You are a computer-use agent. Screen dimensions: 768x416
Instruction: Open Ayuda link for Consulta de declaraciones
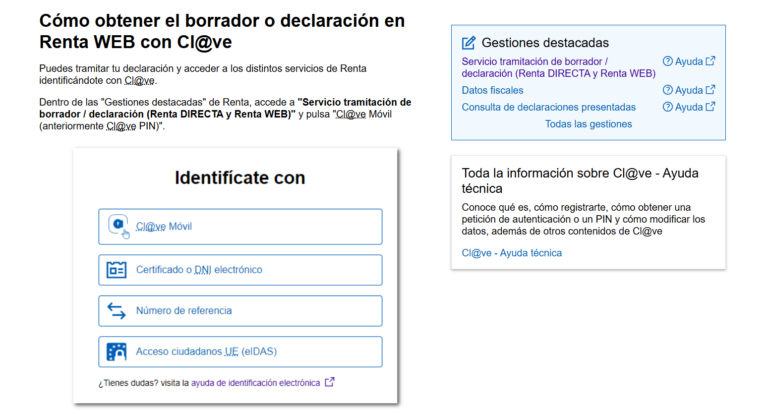[689, 107]
